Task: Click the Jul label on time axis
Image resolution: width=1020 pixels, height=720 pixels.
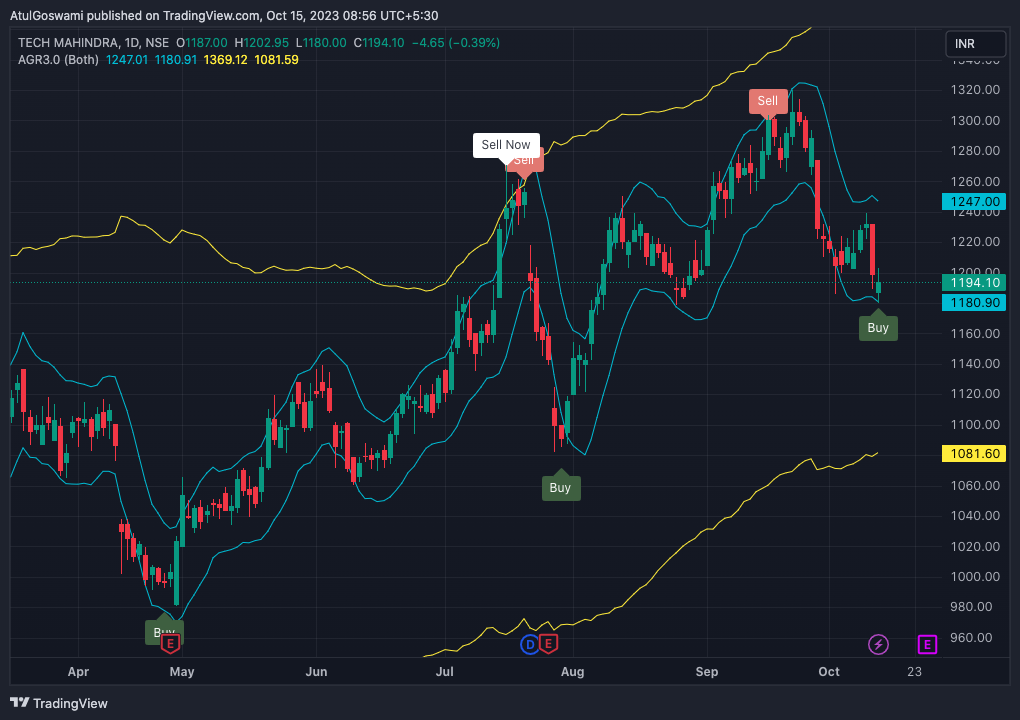Action: pos(444,672)
